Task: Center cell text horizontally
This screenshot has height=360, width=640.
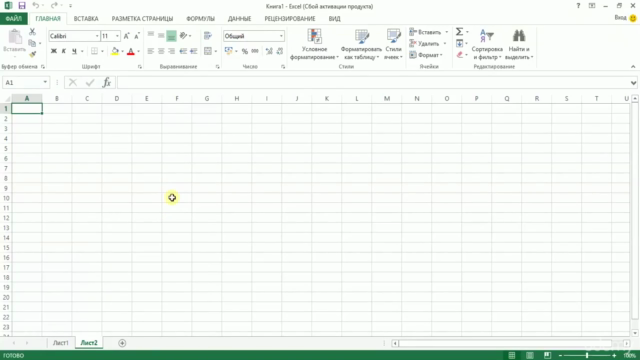Action: (161, 51)
